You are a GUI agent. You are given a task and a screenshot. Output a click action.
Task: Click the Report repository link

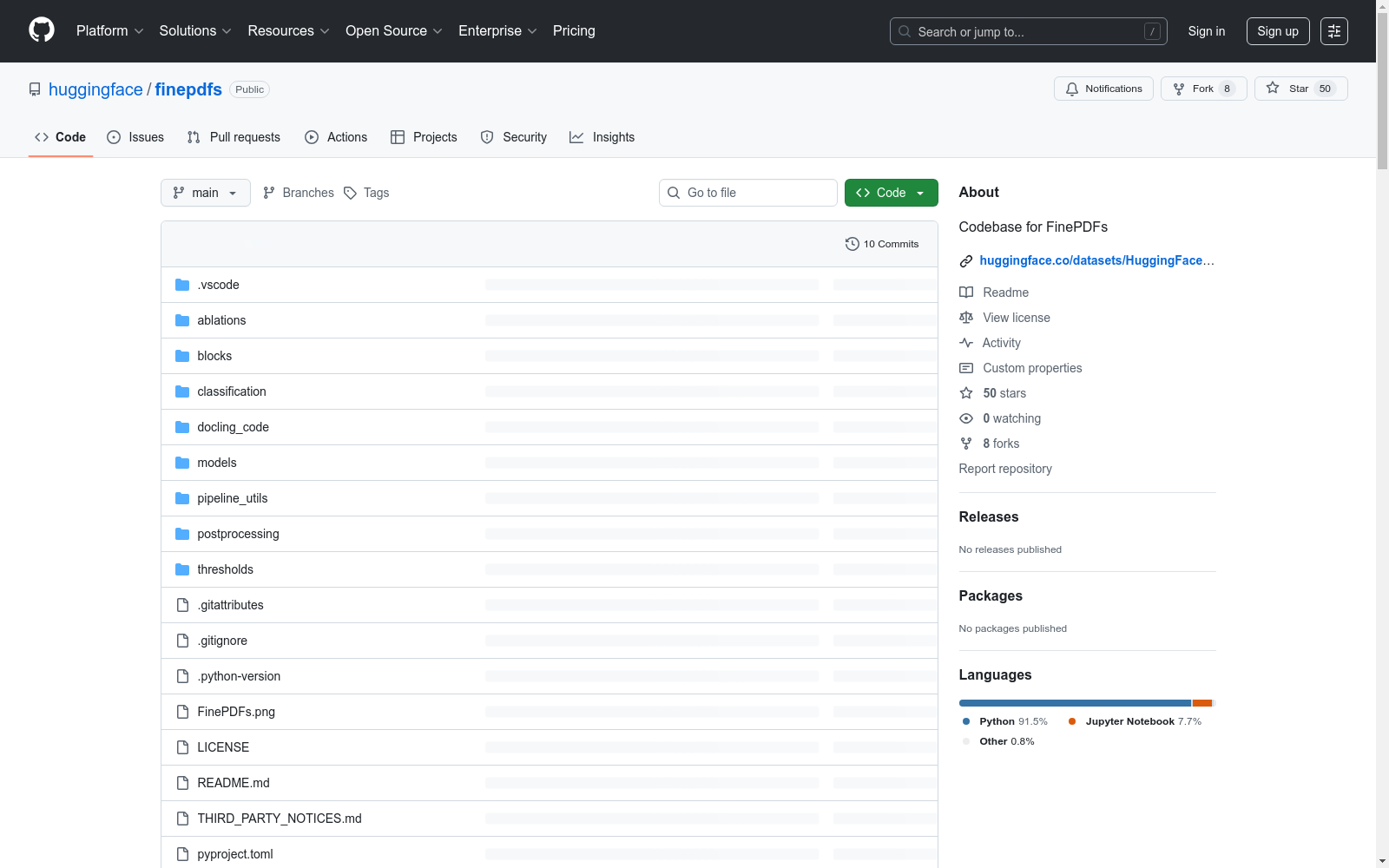[x=1005, y=469]
